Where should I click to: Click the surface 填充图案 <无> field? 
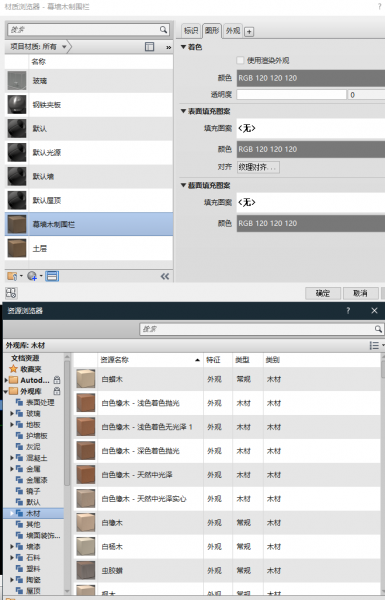(311, 128)
